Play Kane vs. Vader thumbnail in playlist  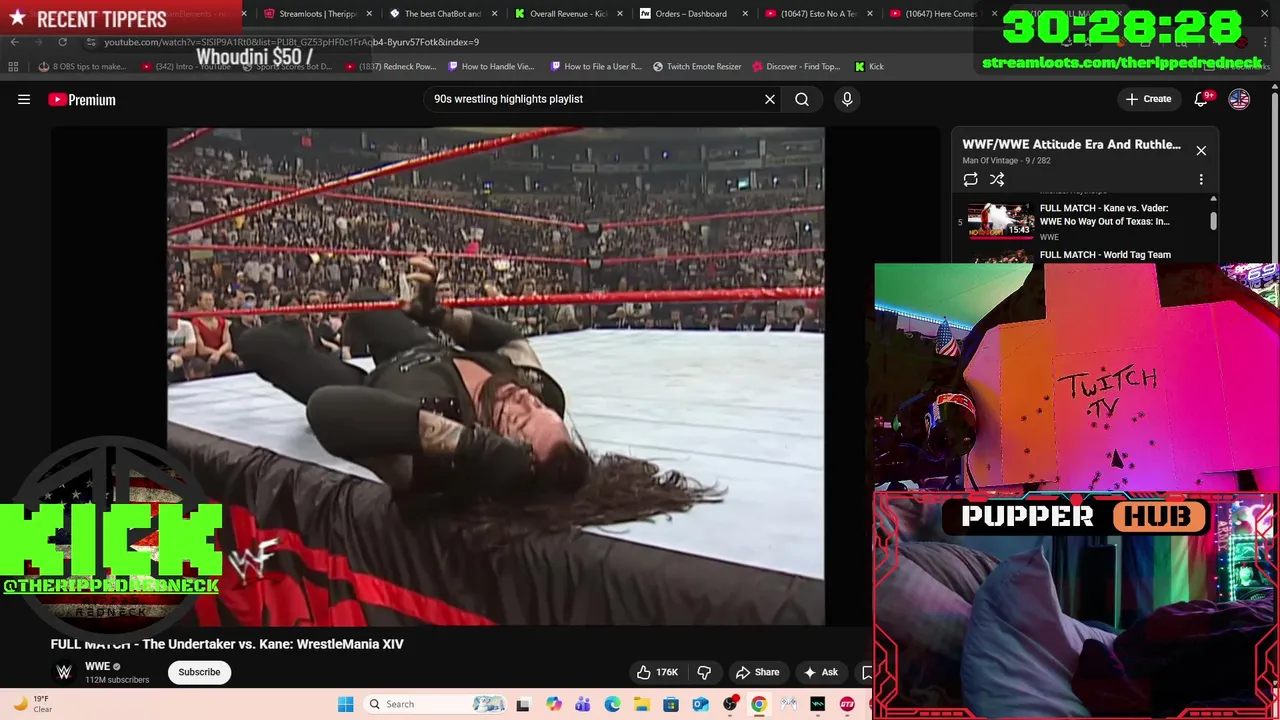click(1001, 221)
